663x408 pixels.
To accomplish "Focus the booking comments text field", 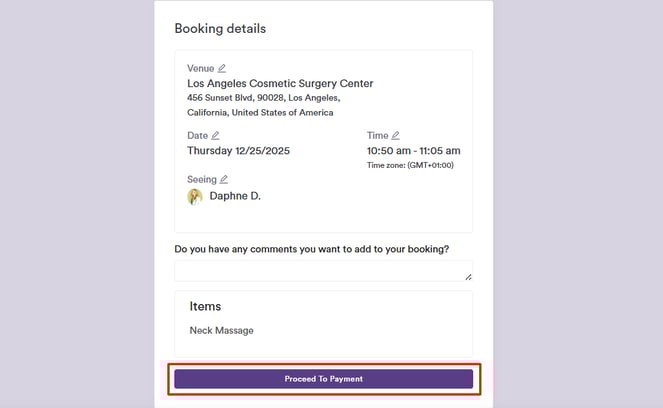I will [320, 271].
